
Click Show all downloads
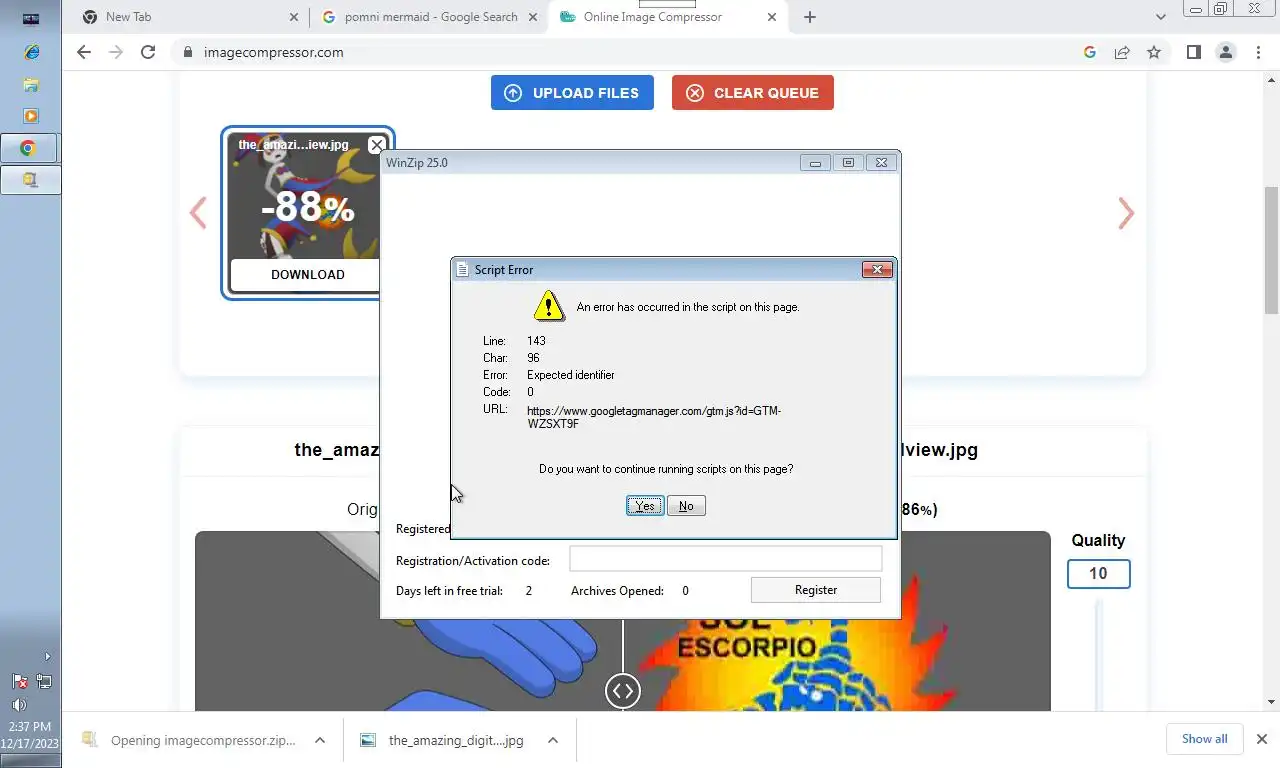tap(1204, 739)
